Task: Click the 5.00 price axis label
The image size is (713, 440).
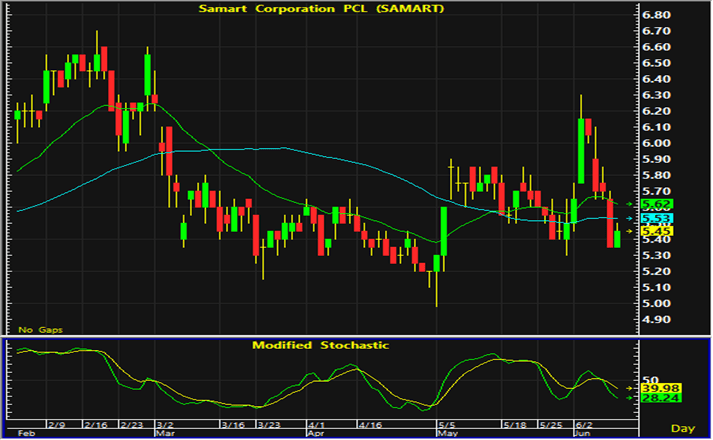Action: pos(656,304)
